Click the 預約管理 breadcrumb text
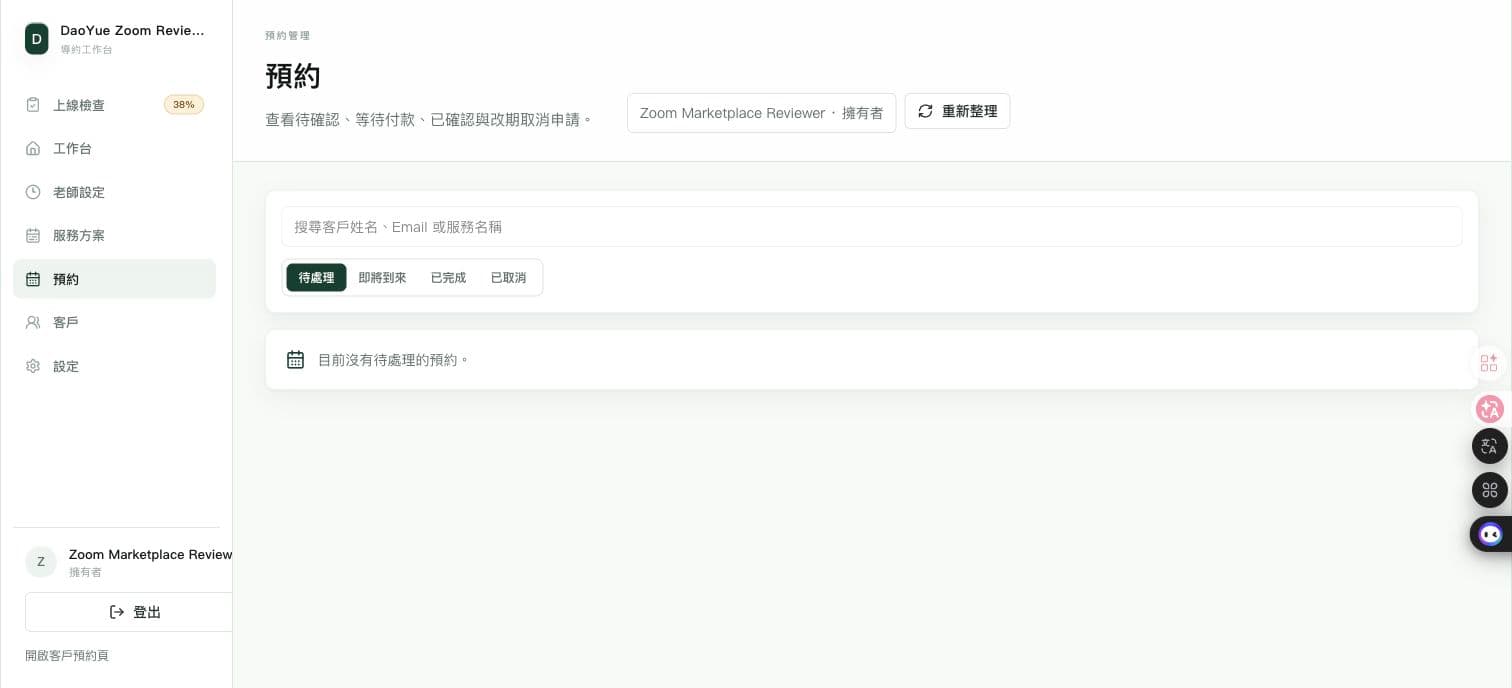Image resolution: width=1512 pixels, height=688 pixels. tap(287, 35)
